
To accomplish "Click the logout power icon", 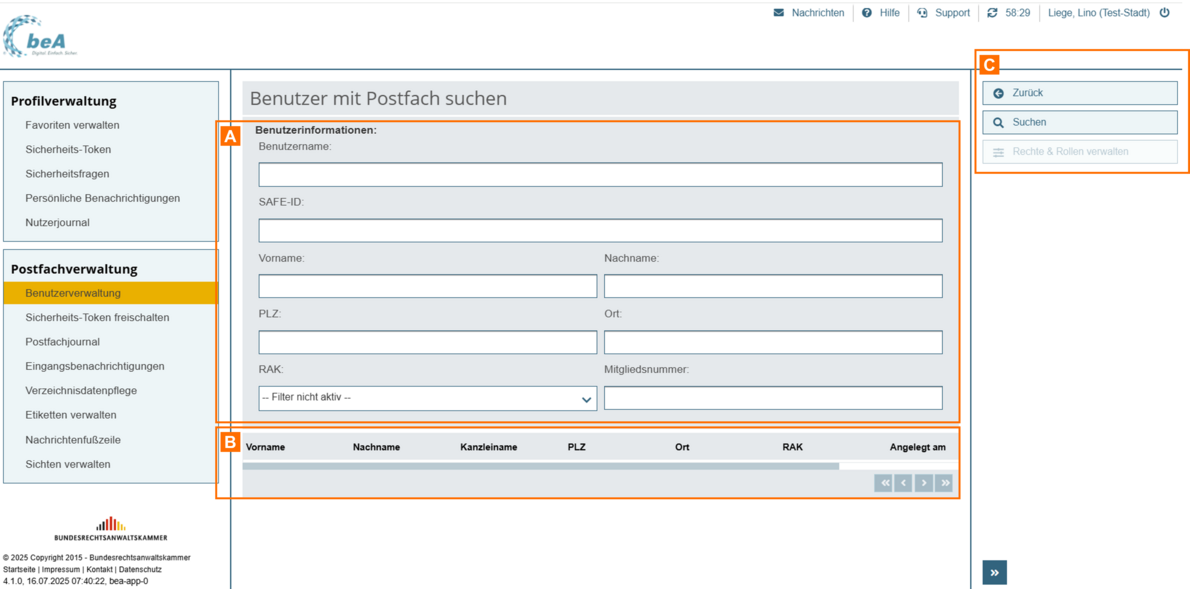I will click(x=1164, y=13).
